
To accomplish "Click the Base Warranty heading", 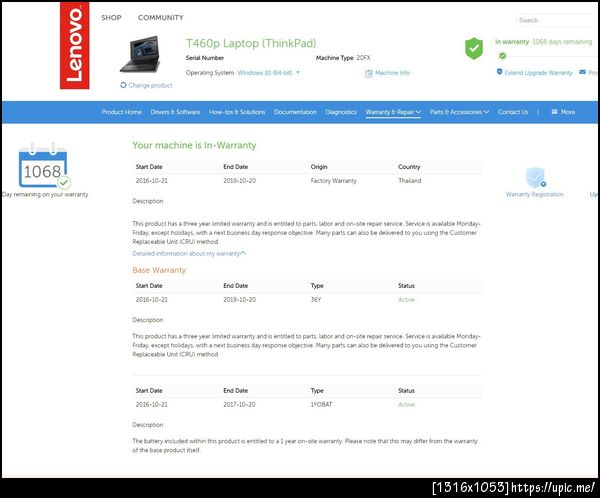I will 159,270.
